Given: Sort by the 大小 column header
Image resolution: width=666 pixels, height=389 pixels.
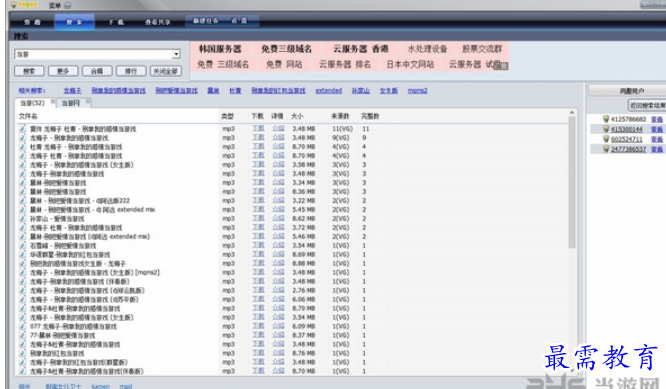Looking at the screenshot, I should click(x=297, y=116).
